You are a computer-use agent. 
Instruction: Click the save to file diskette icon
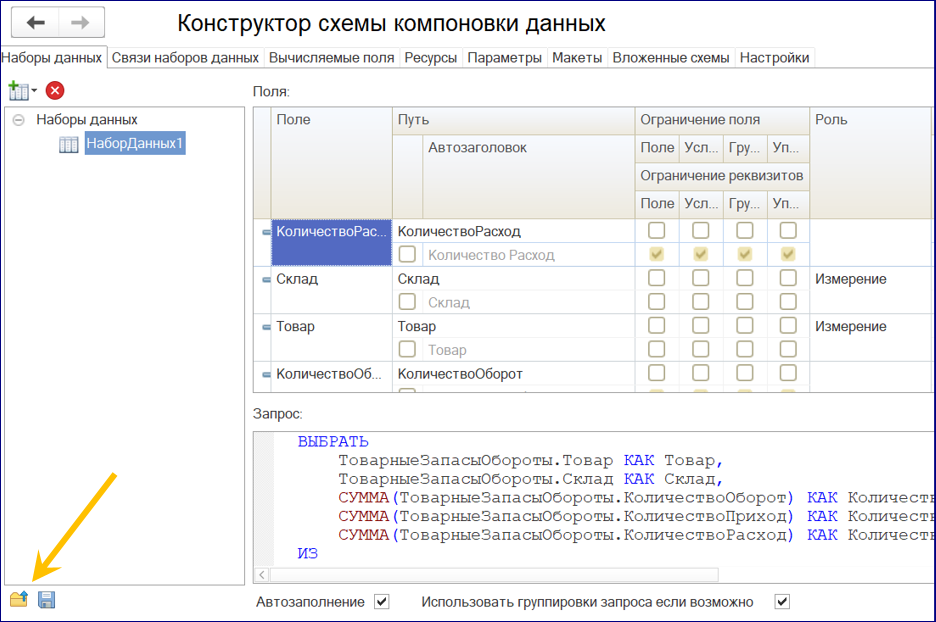point(46,600)
